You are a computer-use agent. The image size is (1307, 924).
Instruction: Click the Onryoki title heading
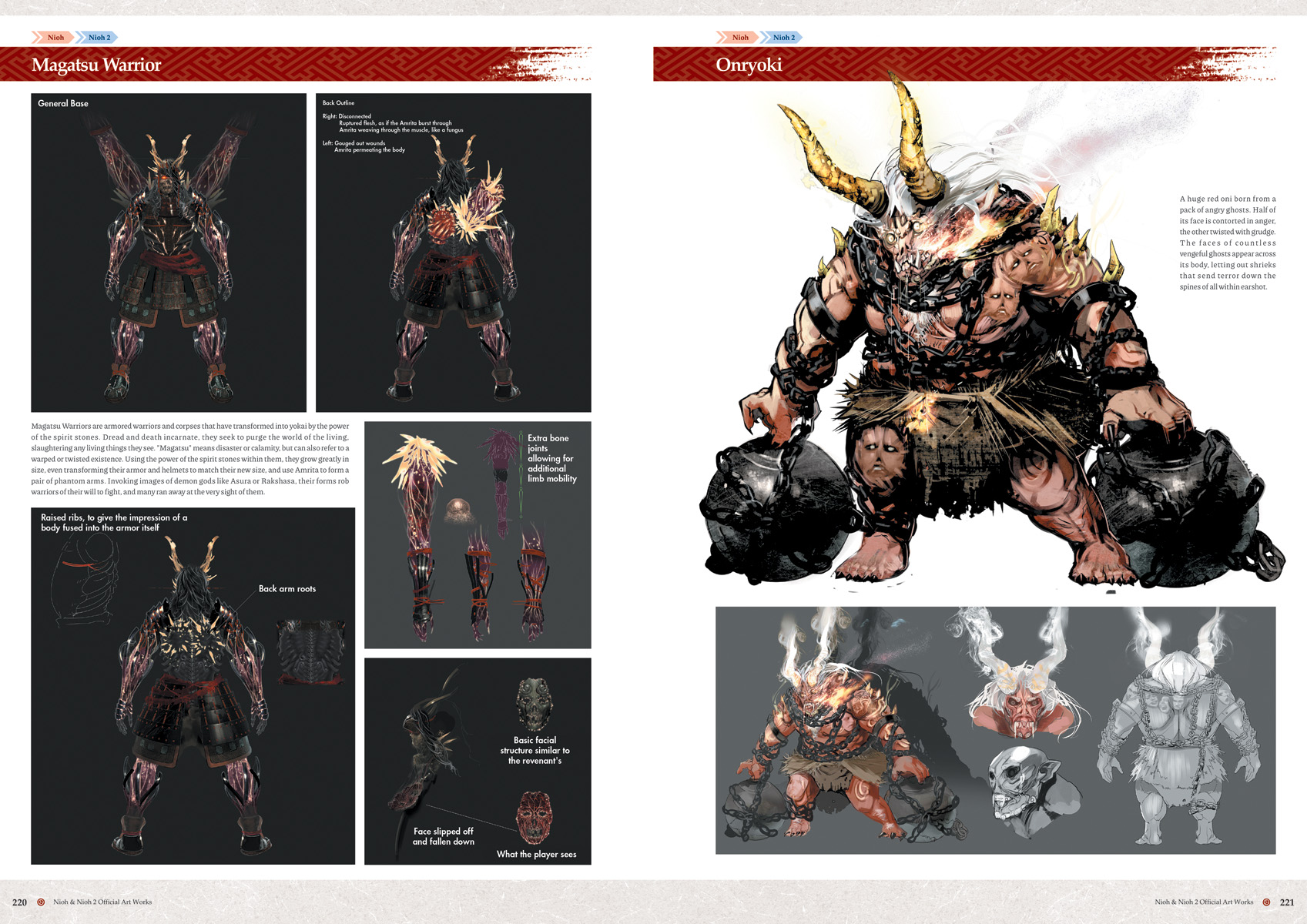coord(749,65)
